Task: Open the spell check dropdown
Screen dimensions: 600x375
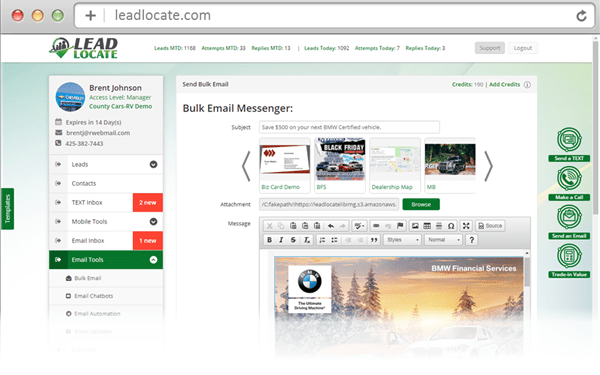Action: click(359, 226)
